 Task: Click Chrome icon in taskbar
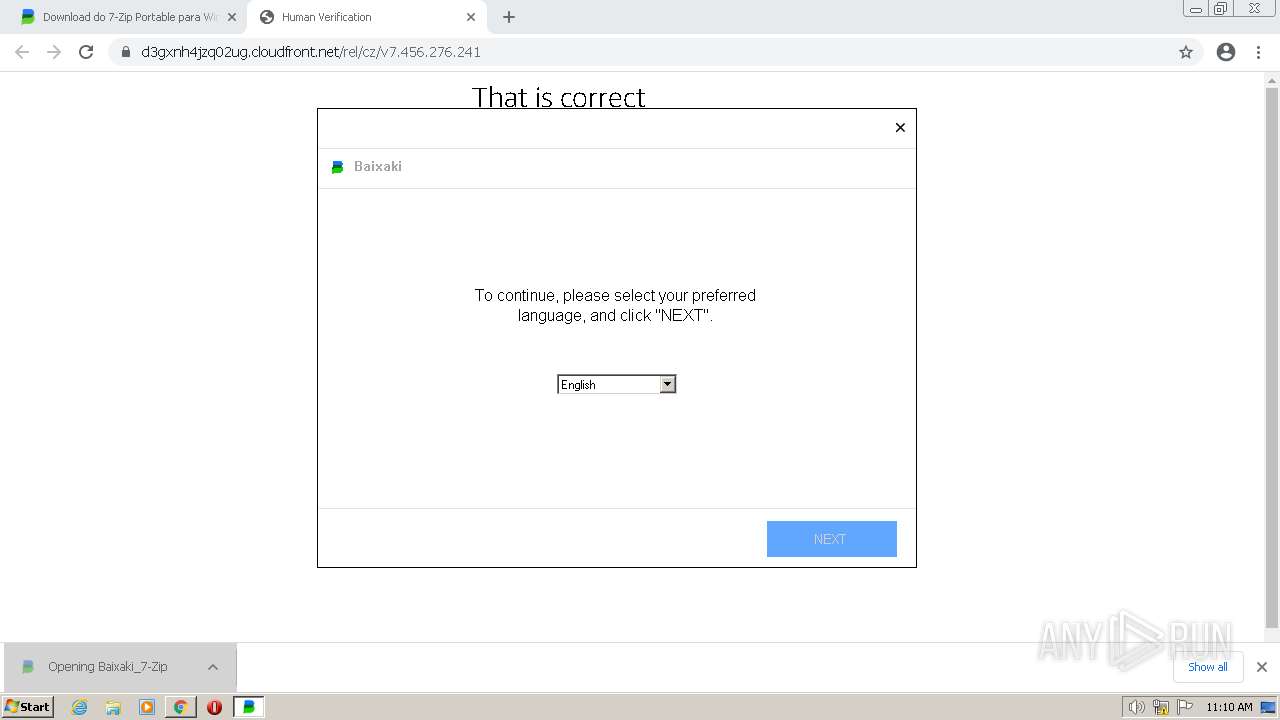pos(181,707)
